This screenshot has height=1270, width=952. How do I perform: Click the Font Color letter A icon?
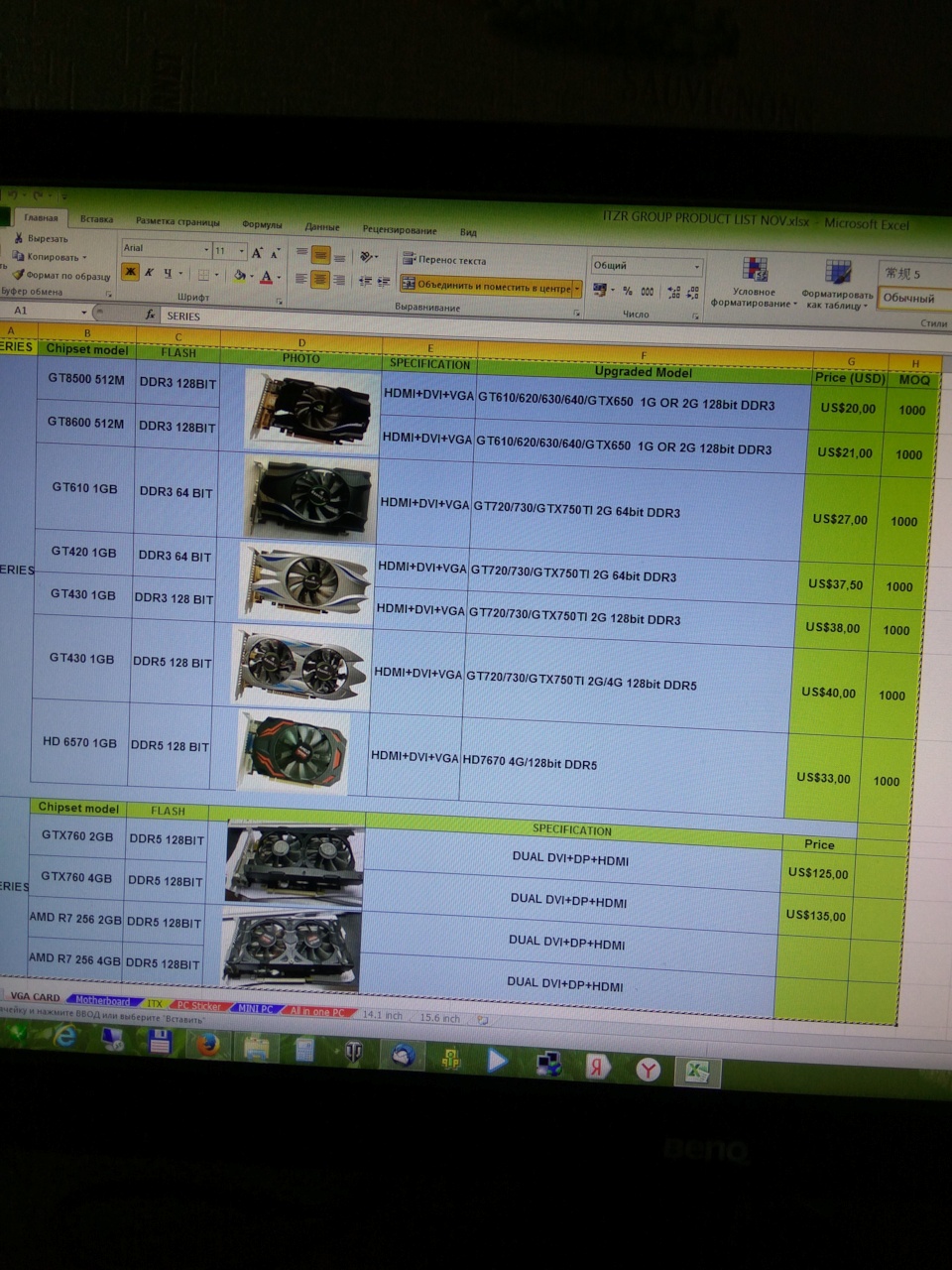click(x=265, y=277)
